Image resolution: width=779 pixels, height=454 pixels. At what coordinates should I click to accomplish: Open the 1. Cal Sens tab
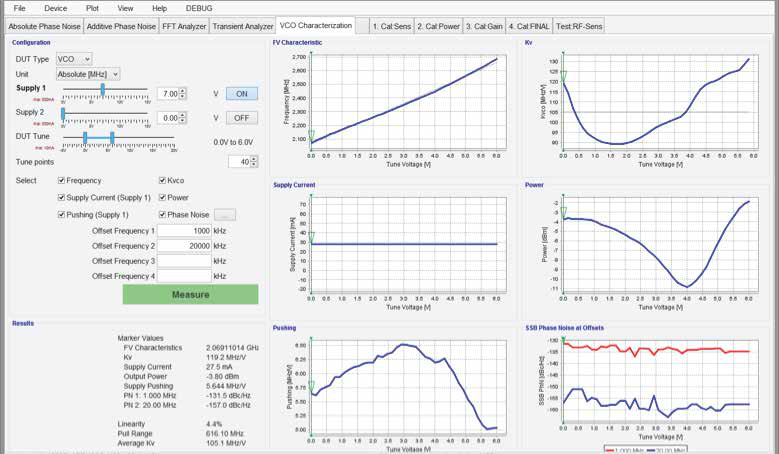pos(391,26)
